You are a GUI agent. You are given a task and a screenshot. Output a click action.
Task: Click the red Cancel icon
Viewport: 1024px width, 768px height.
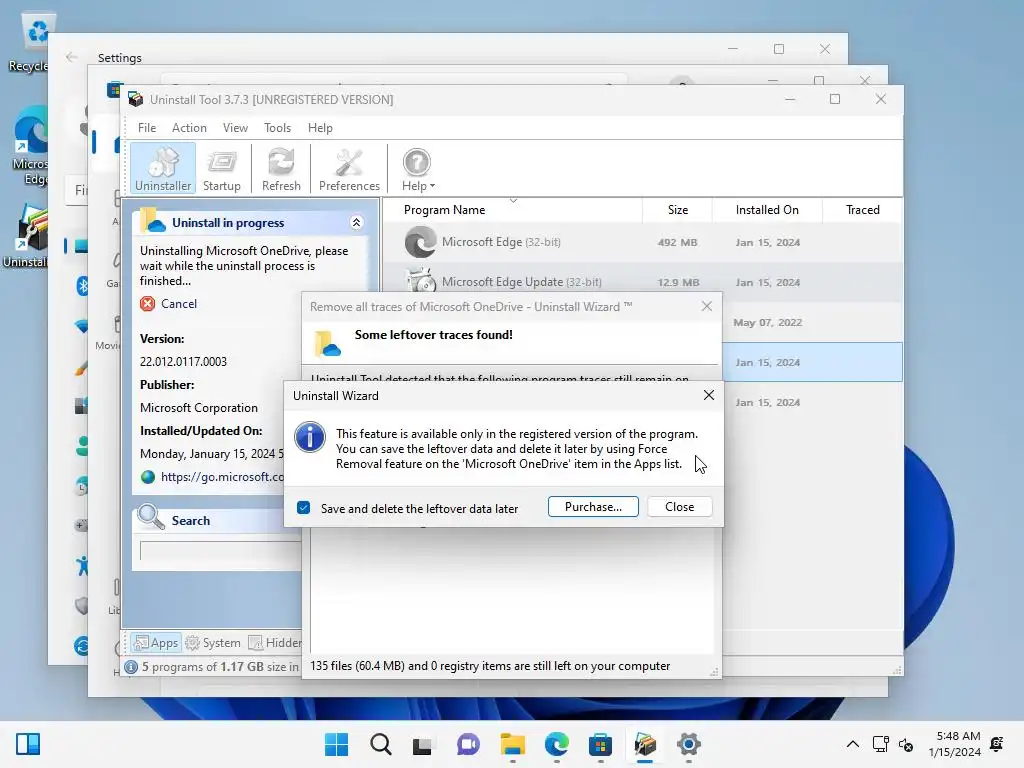pyautogui.click(x=148, y=304)
